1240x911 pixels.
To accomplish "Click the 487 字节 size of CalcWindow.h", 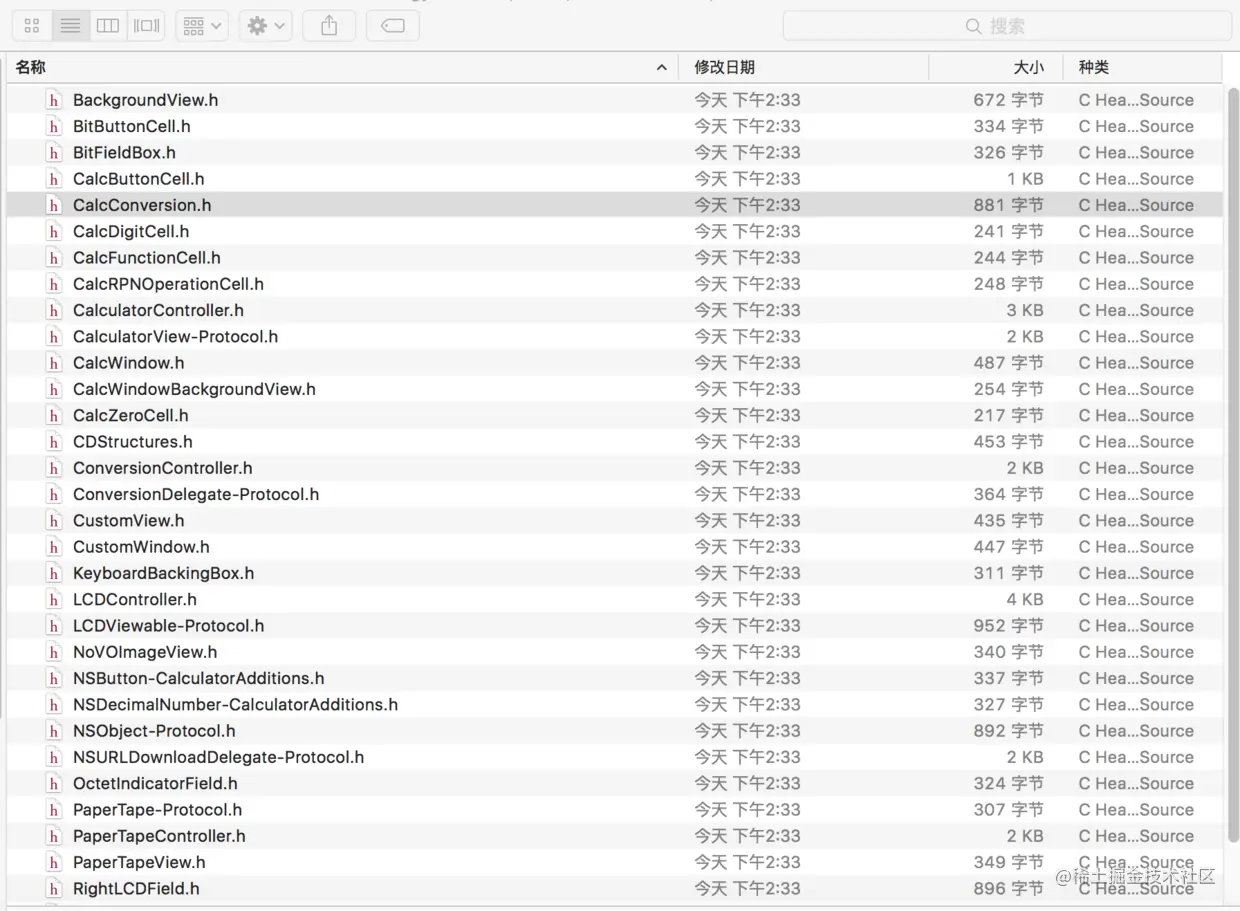I will point(1008,363).
